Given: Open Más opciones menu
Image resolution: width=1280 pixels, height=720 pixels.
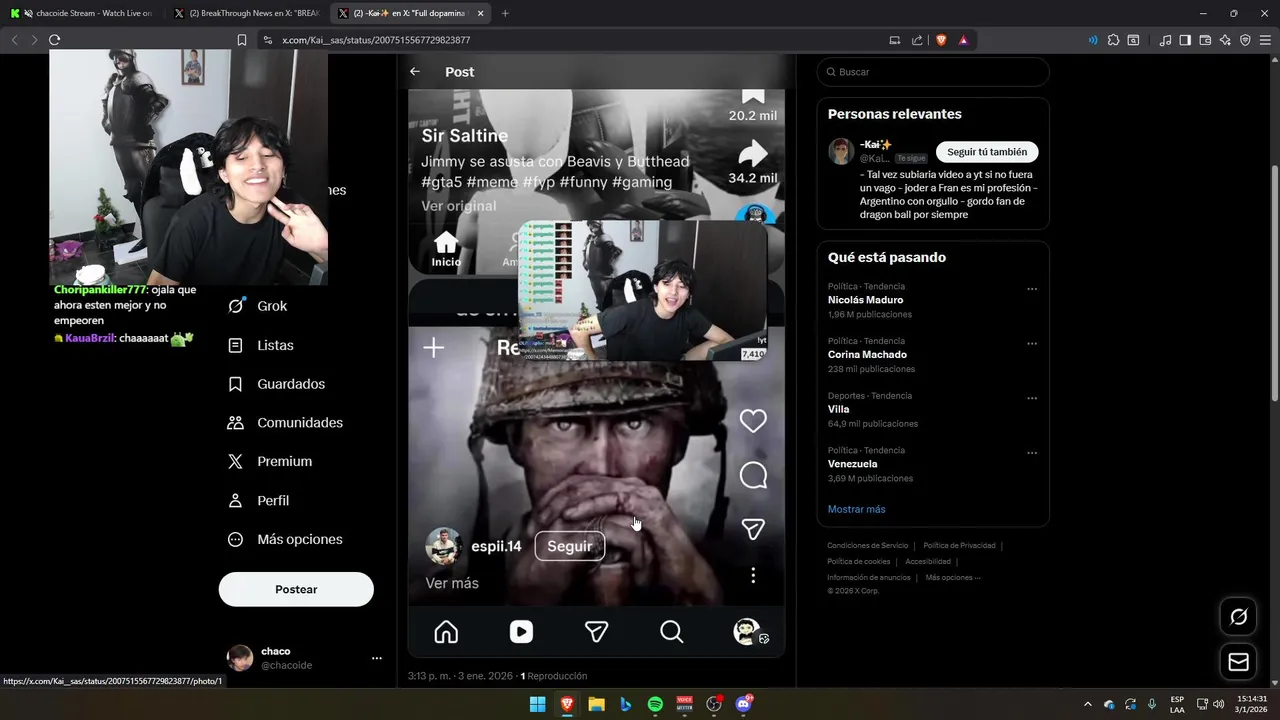Looking at the screenshot, I should (x=285, y=540).
